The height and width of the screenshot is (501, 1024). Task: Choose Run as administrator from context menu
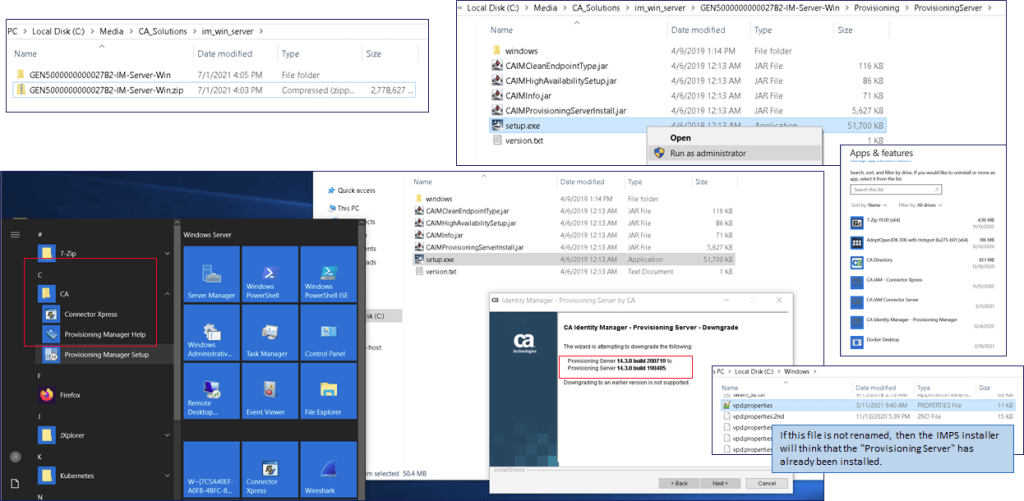[x=707, y=153]
